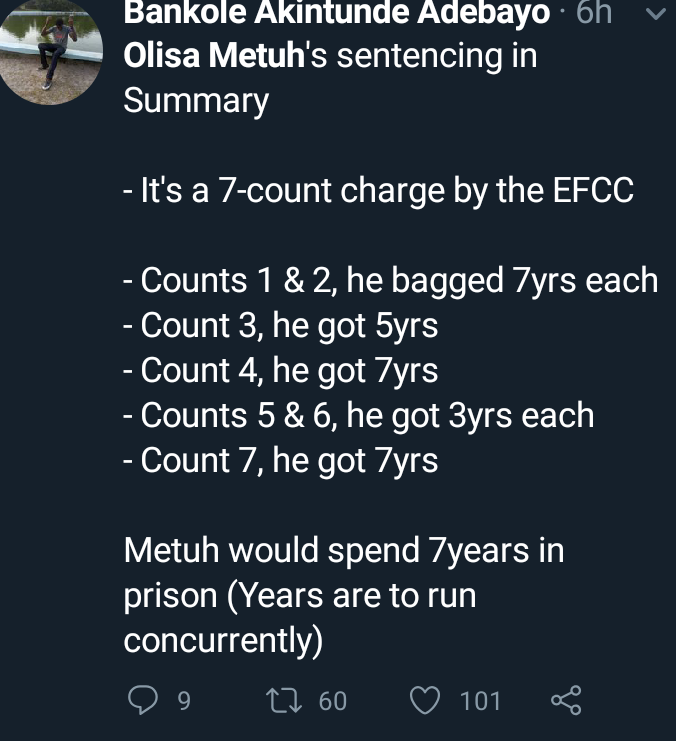Like the tweet with the heart icon
Viewport: 676px width, 741px height.
pos(425,700)
